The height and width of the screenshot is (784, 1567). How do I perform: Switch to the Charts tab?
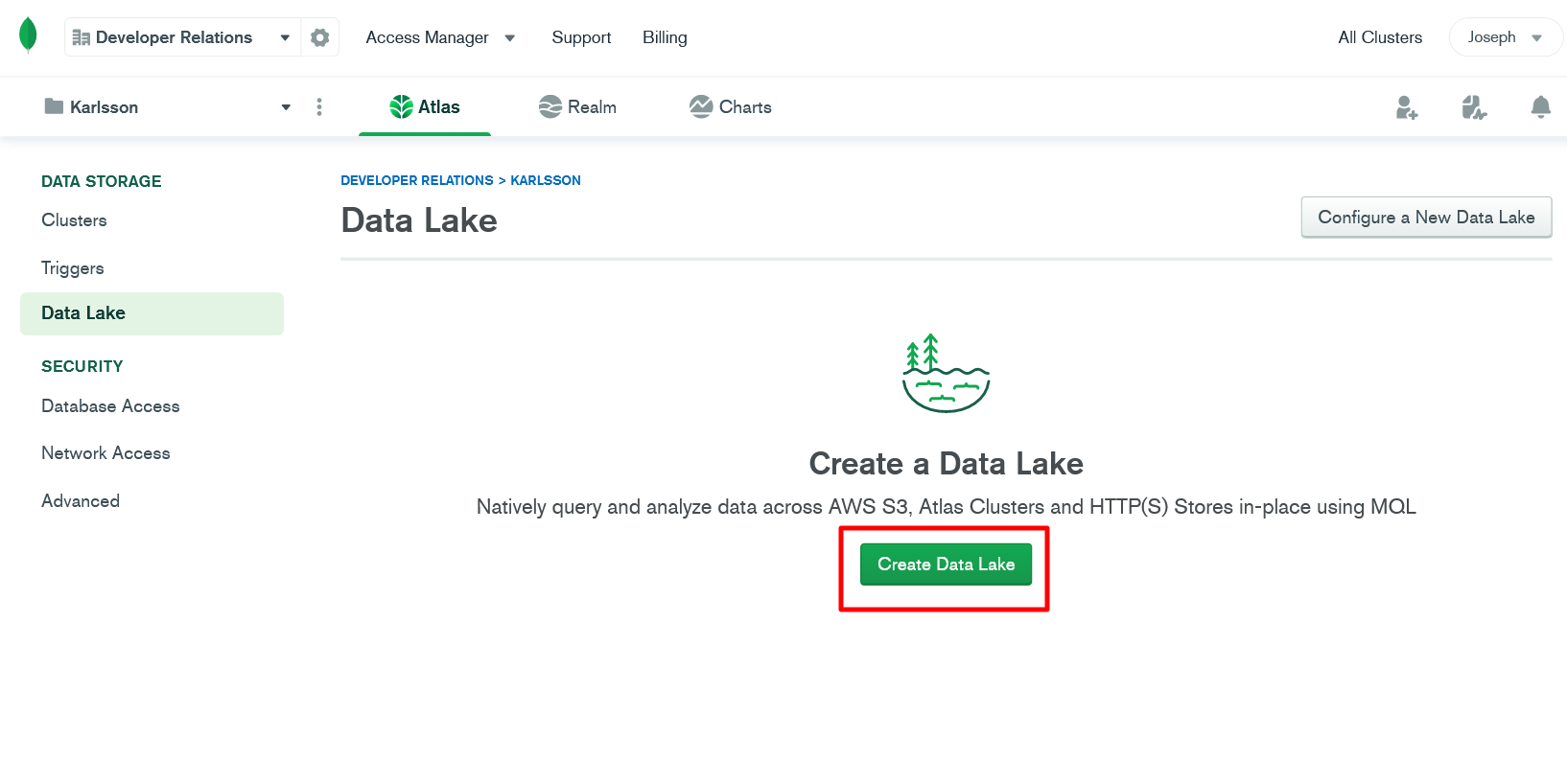[731, 107]
